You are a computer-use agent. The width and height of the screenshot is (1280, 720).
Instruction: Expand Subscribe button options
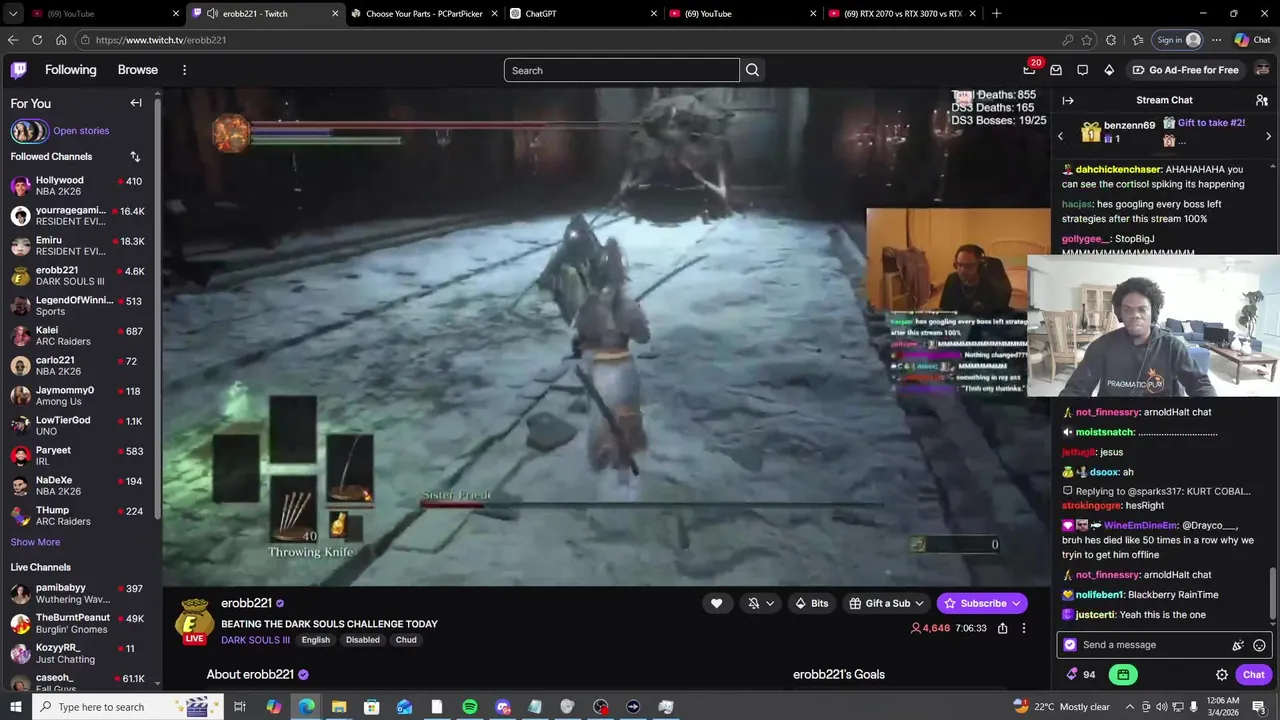coord(1016,603)
